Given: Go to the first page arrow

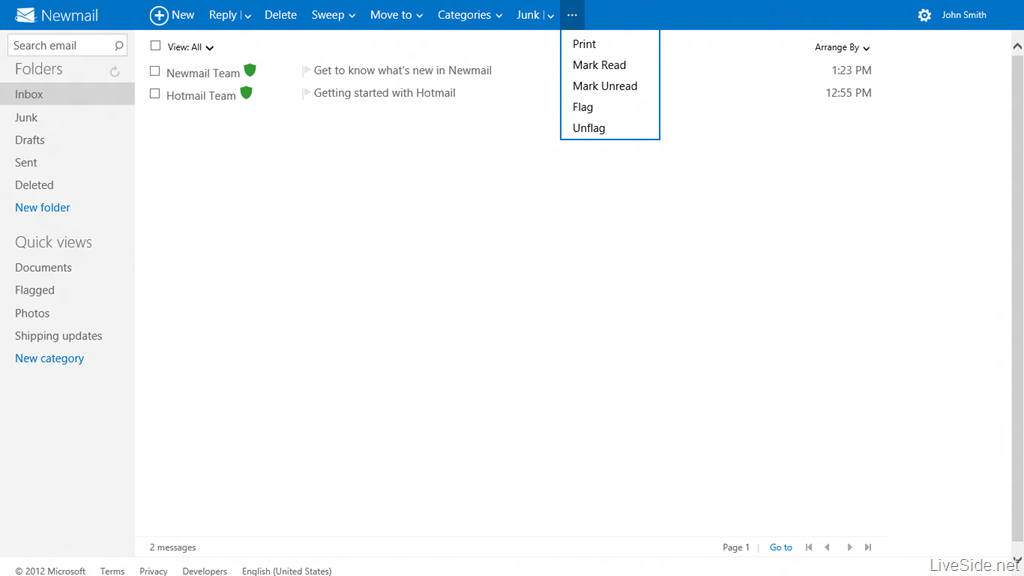Looking at the screenshot, I should tap(809, 547).
